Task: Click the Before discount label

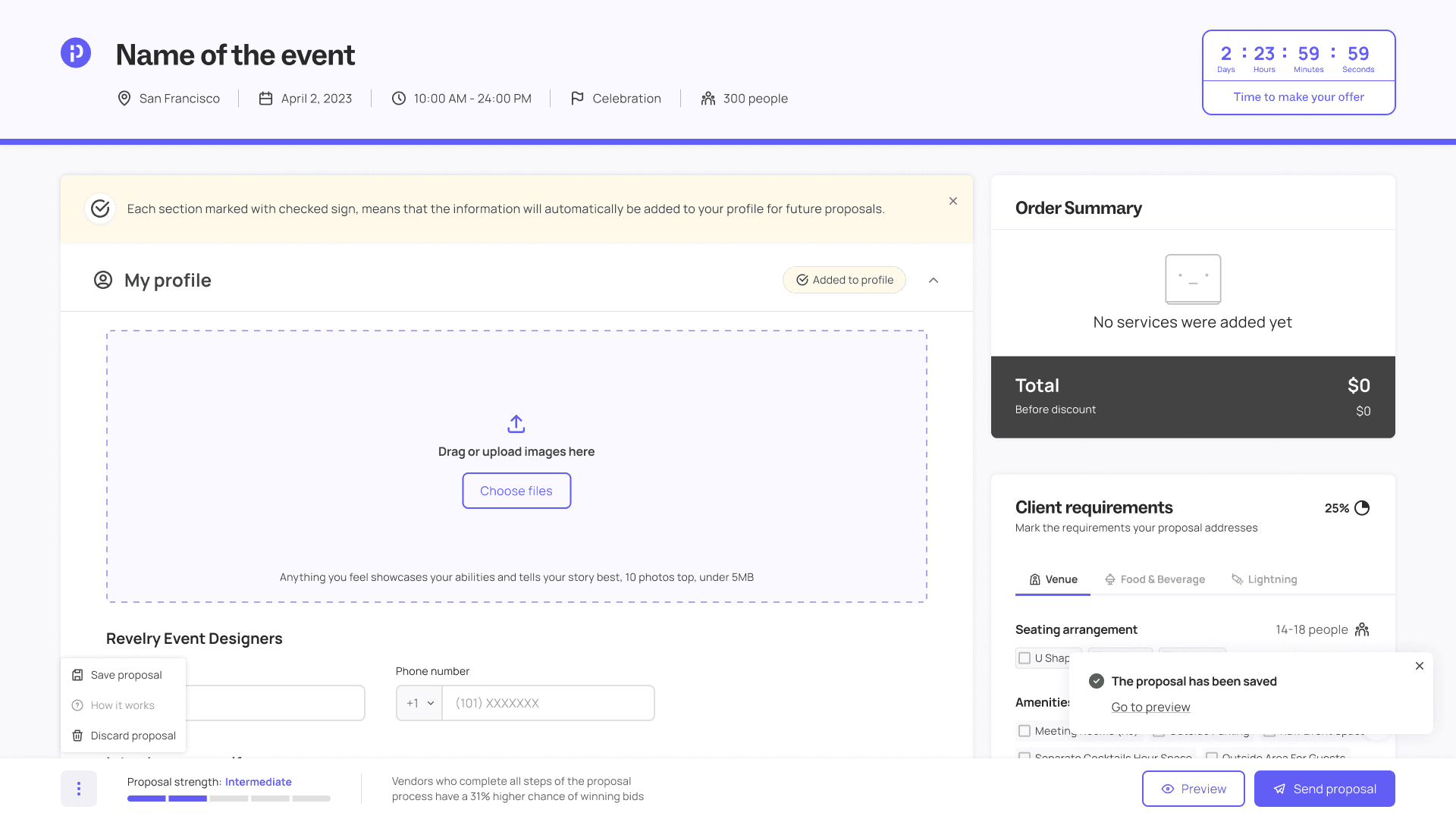Action: click(x=1056, y=409)
